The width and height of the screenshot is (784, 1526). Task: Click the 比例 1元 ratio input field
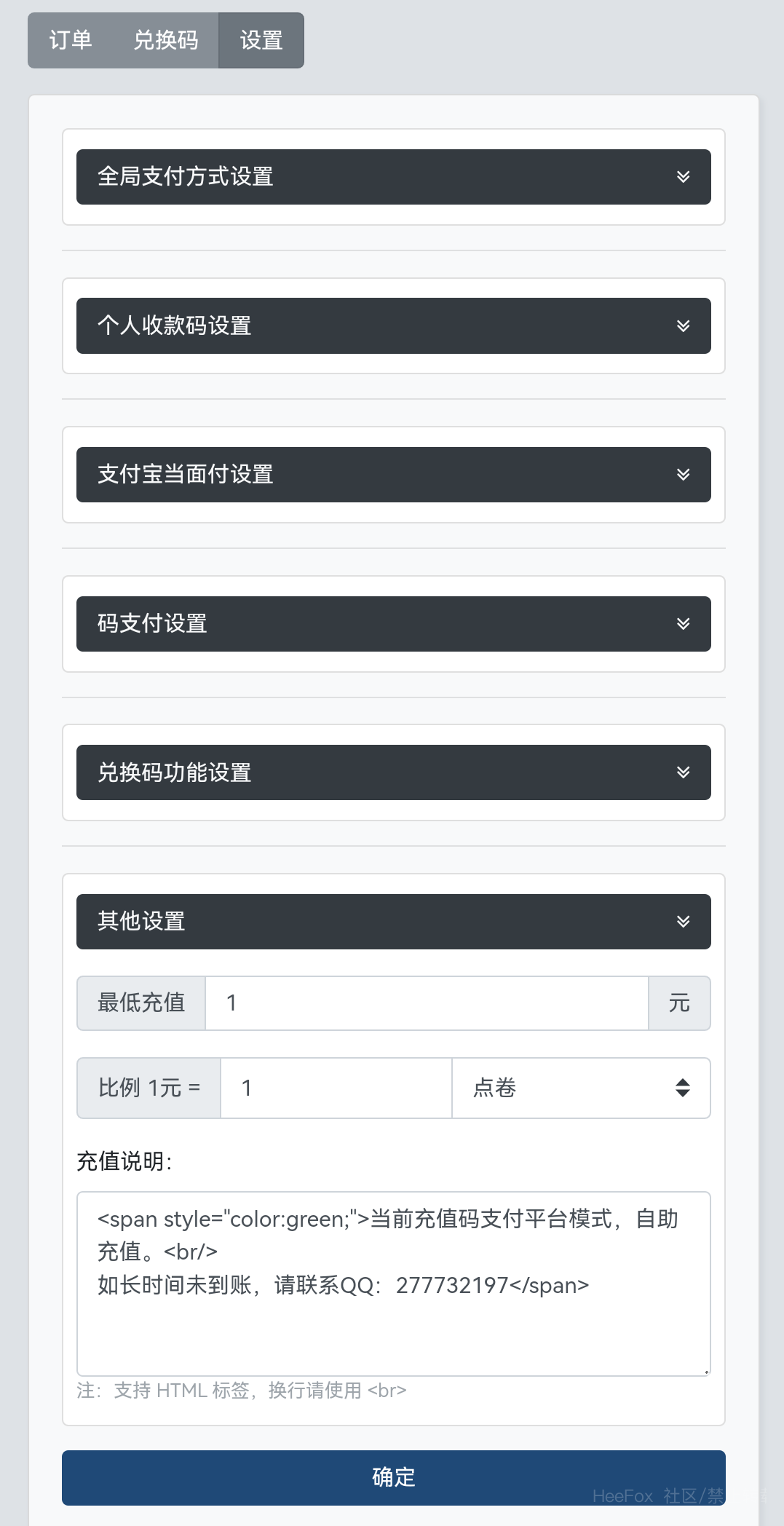tap(336, 1088)
